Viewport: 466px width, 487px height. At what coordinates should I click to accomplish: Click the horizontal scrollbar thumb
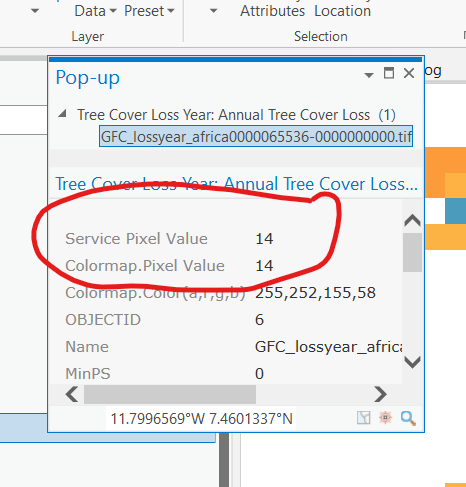pyautogui.click(x=170, y=394)
